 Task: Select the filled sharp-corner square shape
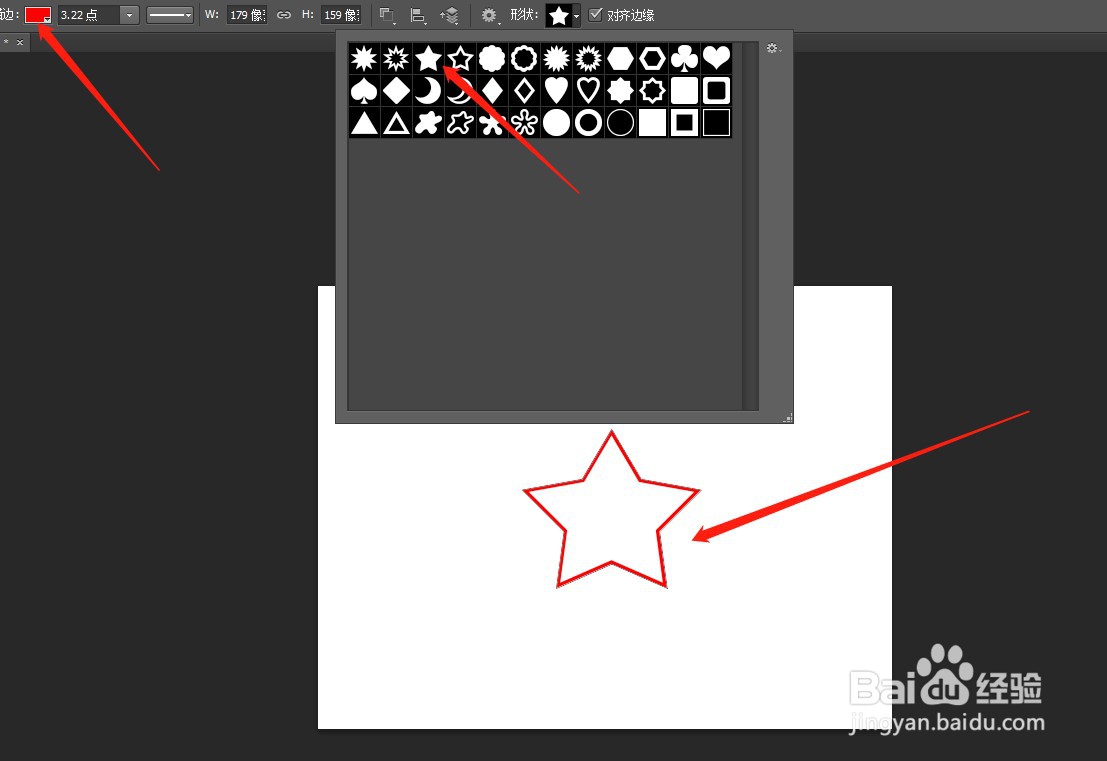point(652,123)
